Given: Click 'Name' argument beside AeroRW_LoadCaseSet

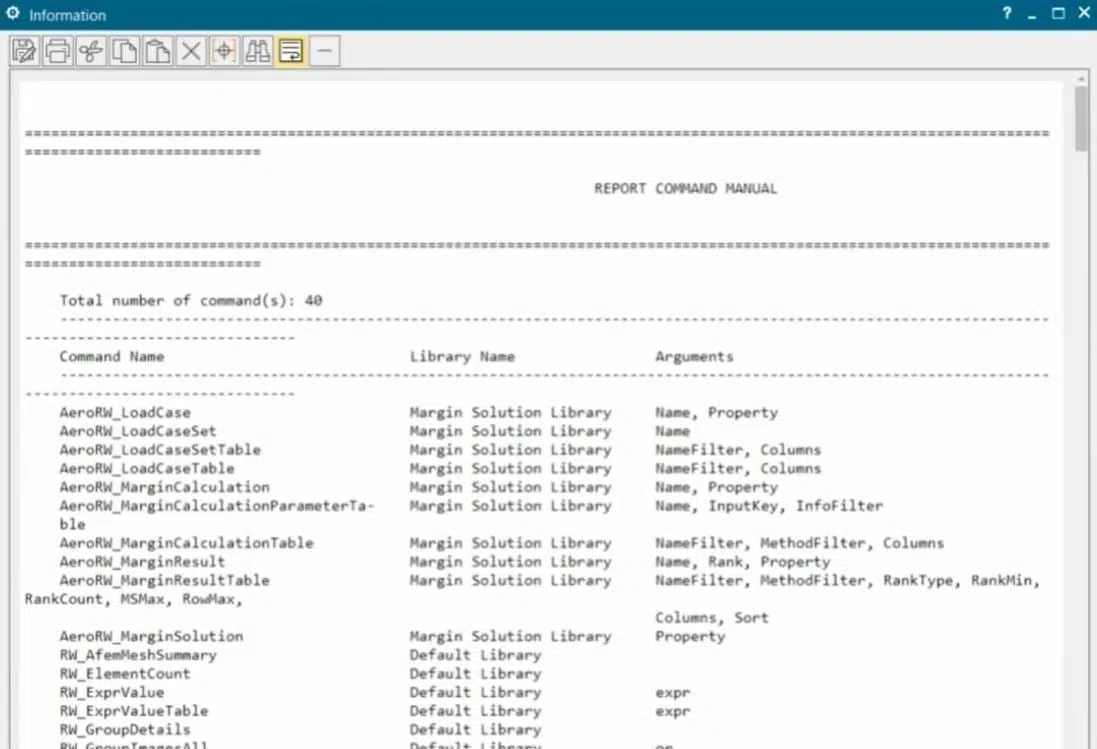Looking at the screenshot, I should point(672,431).
